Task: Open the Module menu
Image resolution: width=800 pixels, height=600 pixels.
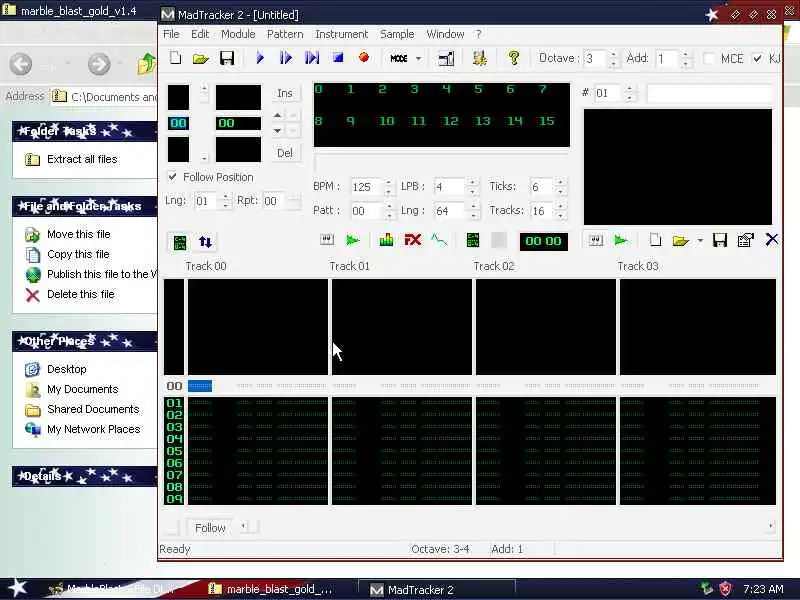Action: click(238, 34)
